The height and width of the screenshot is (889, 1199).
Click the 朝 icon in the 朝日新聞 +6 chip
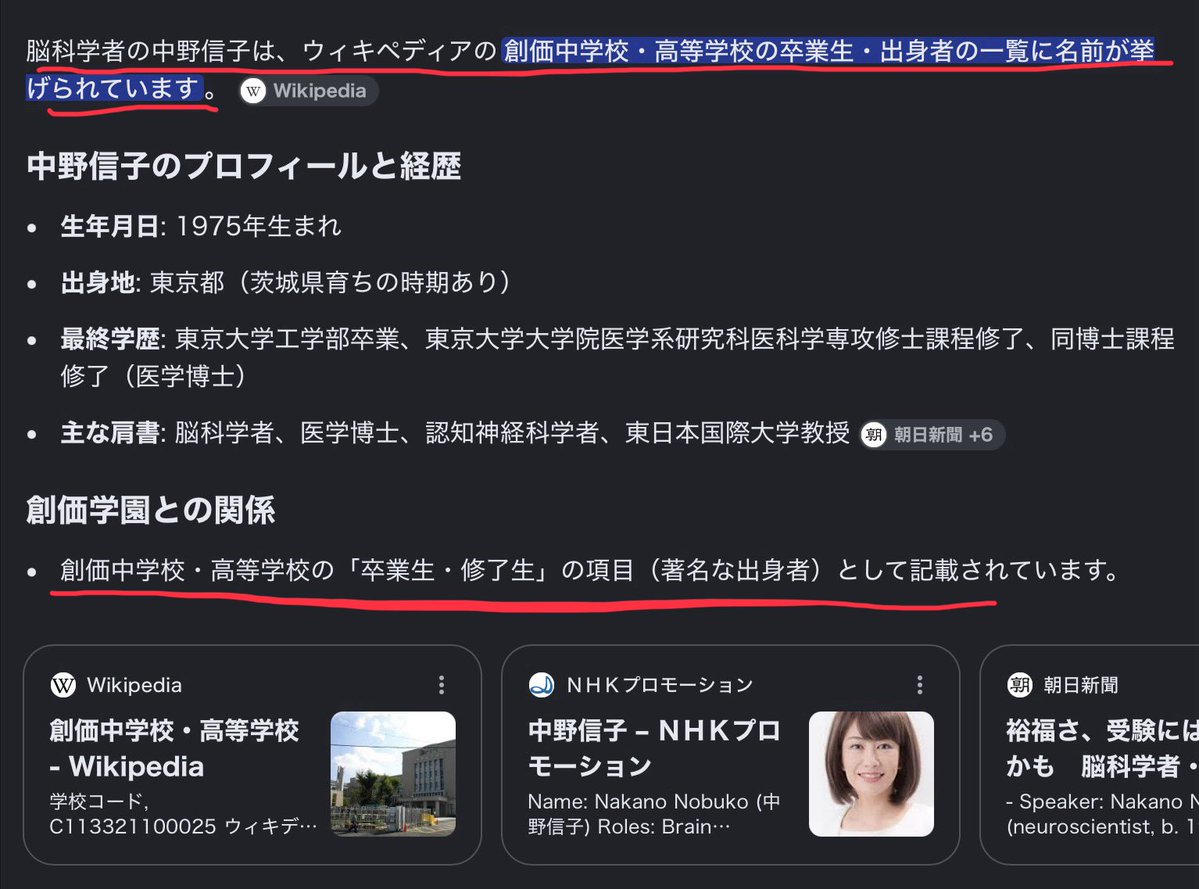coord(873,435)
